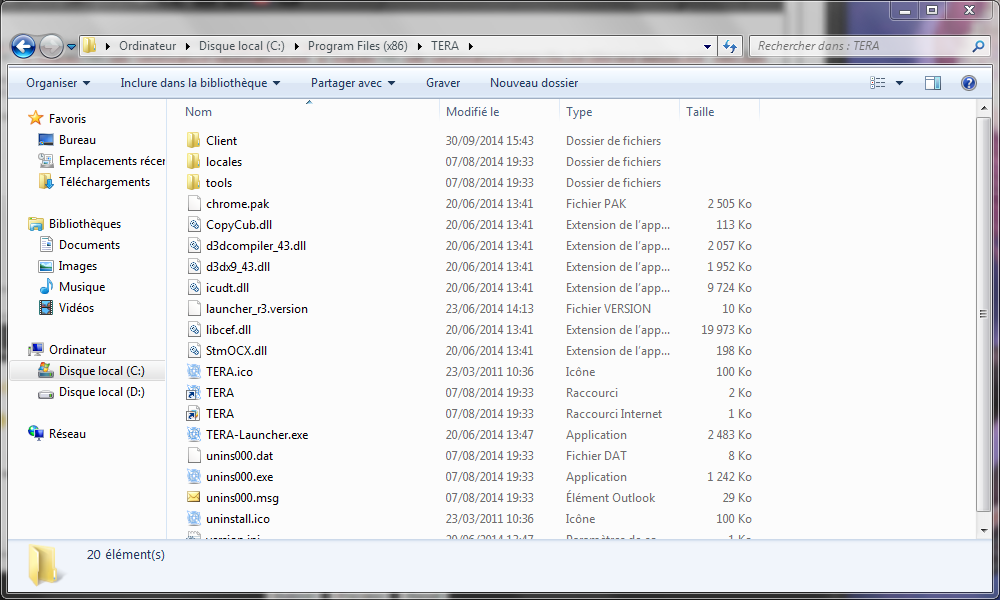This screenshot has width=1000, height=600.
Task: Click the refresh button beside address bar
Action: 730,46
